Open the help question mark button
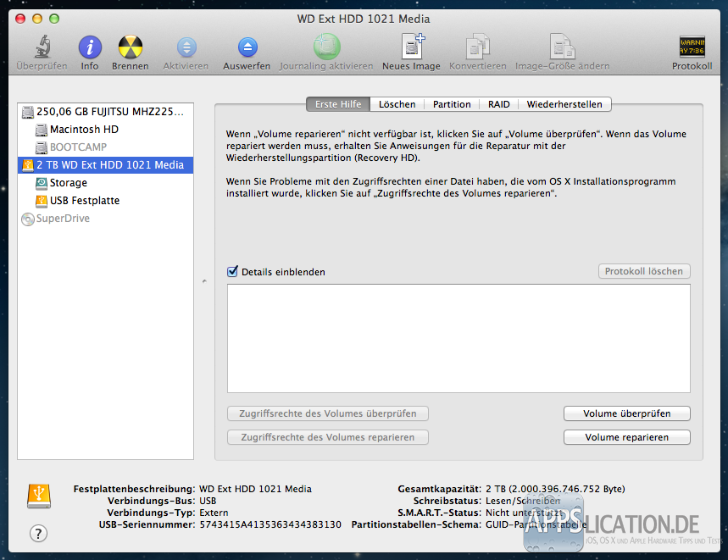The width and height of the screenshot is (728, 560). click(39, 533)
